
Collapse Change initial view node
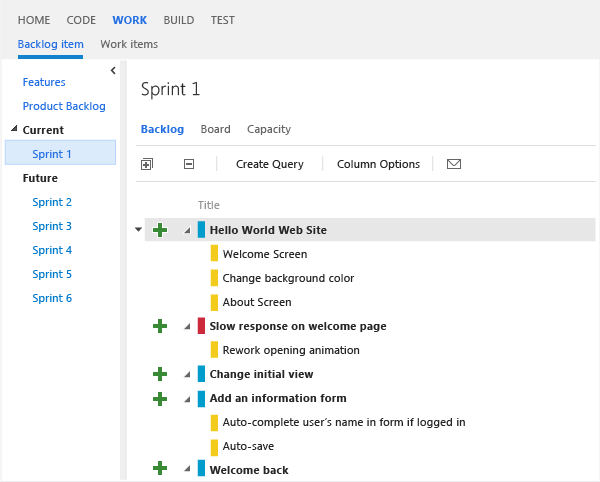tap(187, 375)
